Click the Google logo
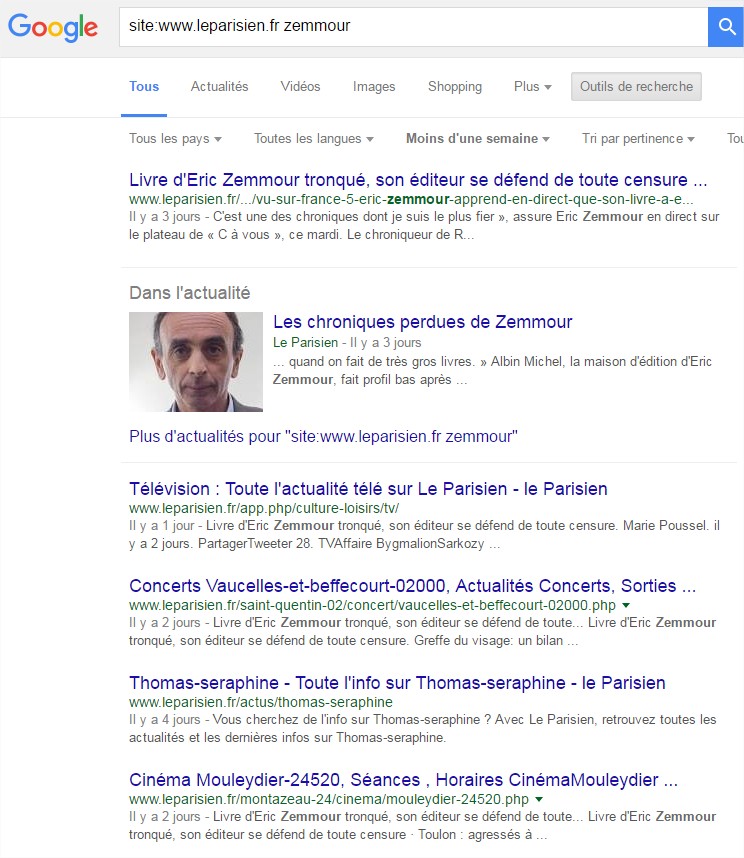The width and height of the screenshot is (744, 858). 53,27
